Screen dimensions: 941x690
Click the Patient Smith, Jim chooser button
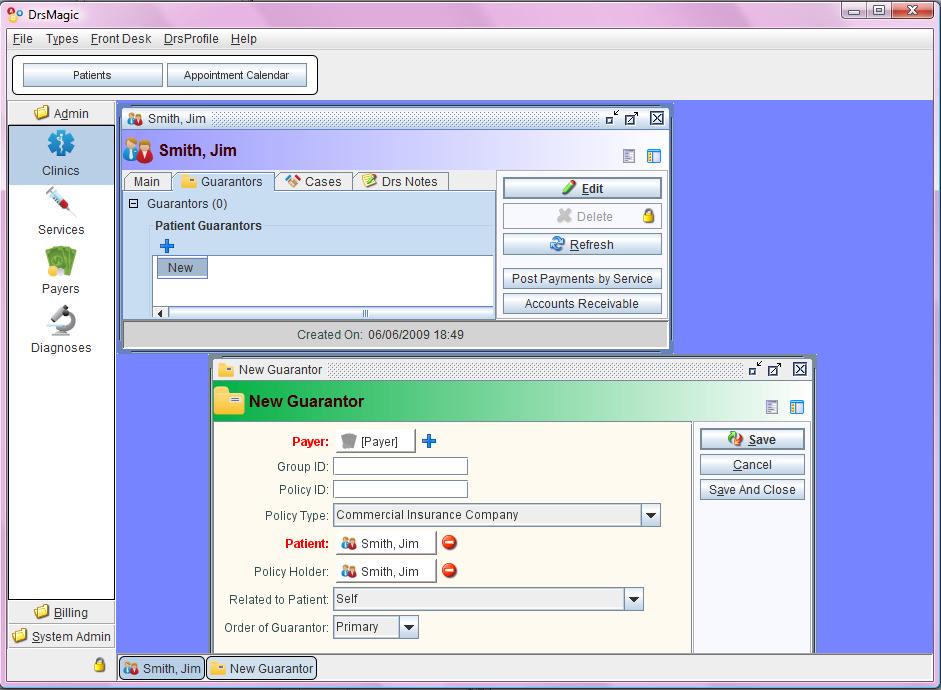pyautogui.click(x=385, y=543)
